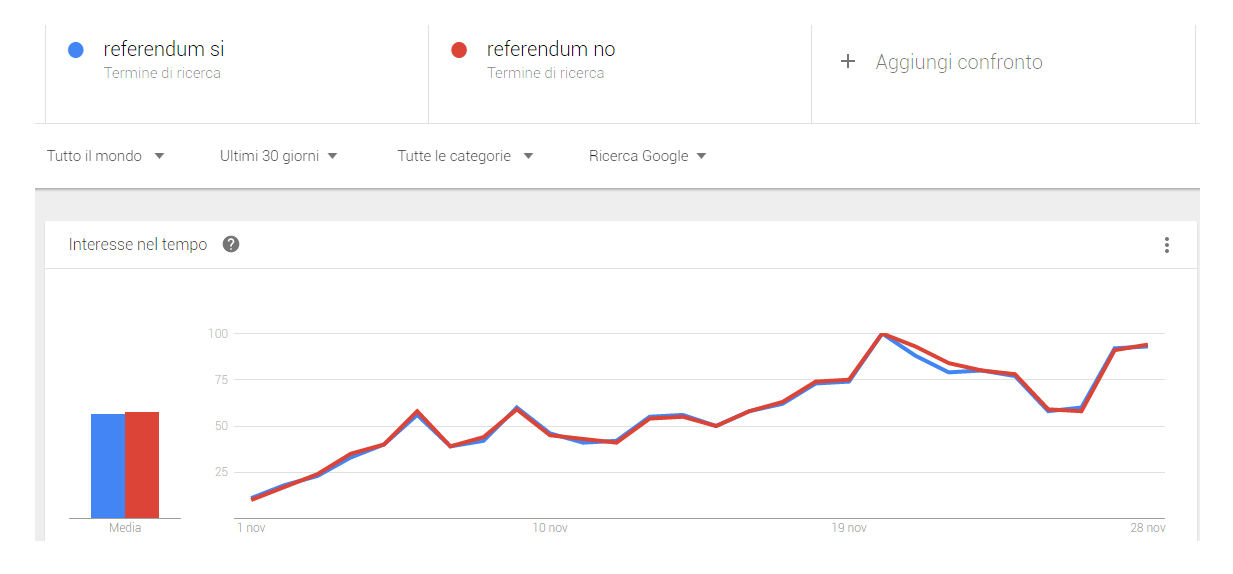The width and height of the screenshot is (1233, 574).
Task: Click the Aggiungi confronto text
Action: (959, 62)
